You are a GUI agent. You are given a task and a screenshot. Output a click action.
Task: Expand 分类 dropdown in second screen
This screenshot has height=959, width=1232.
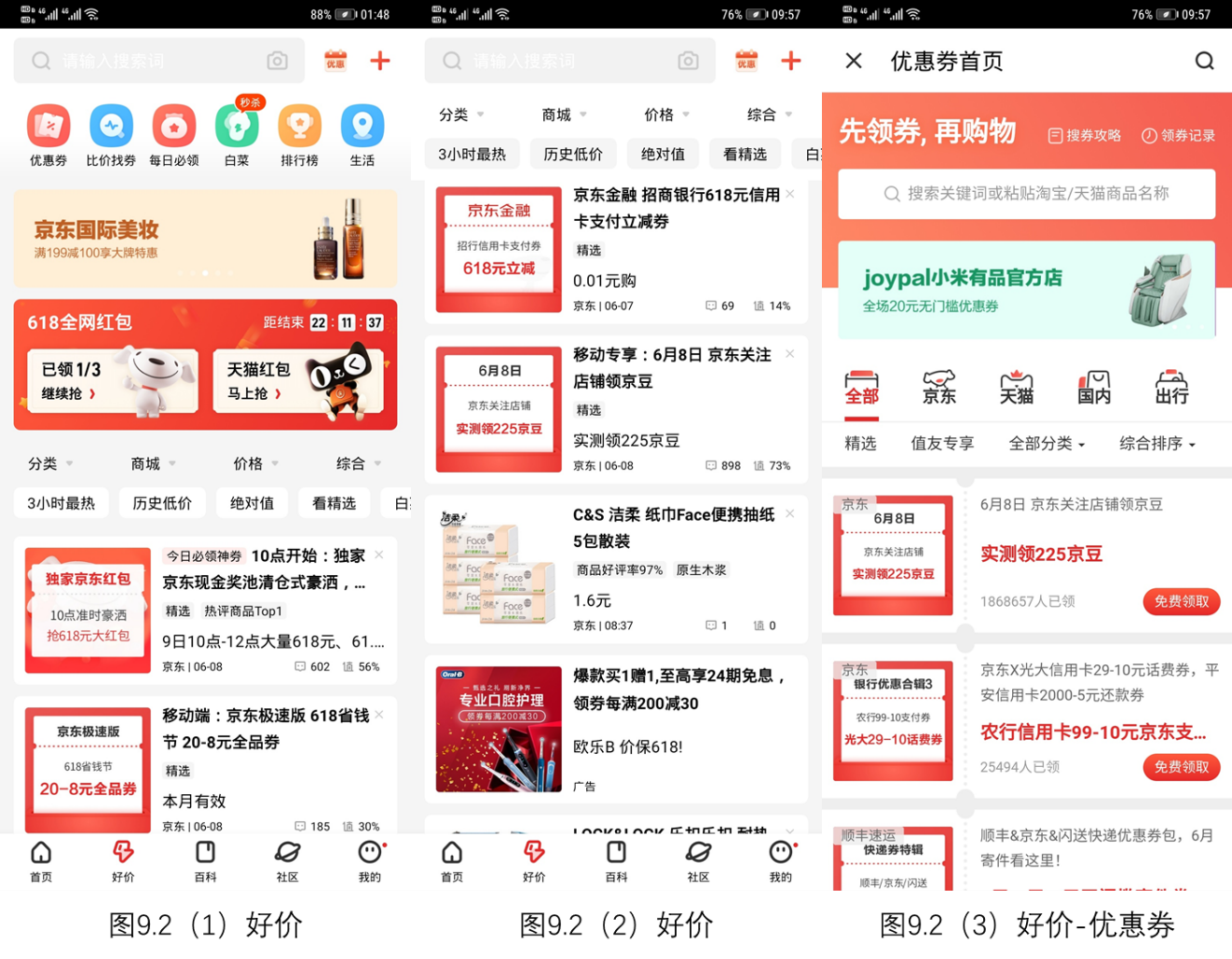(x=461, y=115)
